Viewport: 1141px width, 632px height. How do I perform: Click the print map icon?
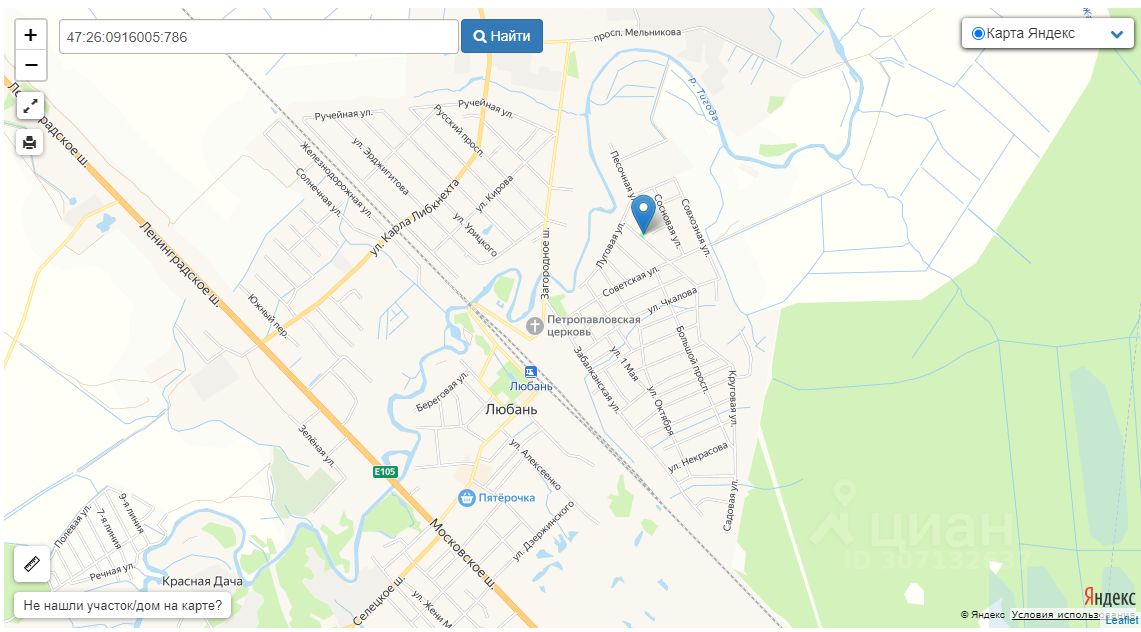point(30,142)
